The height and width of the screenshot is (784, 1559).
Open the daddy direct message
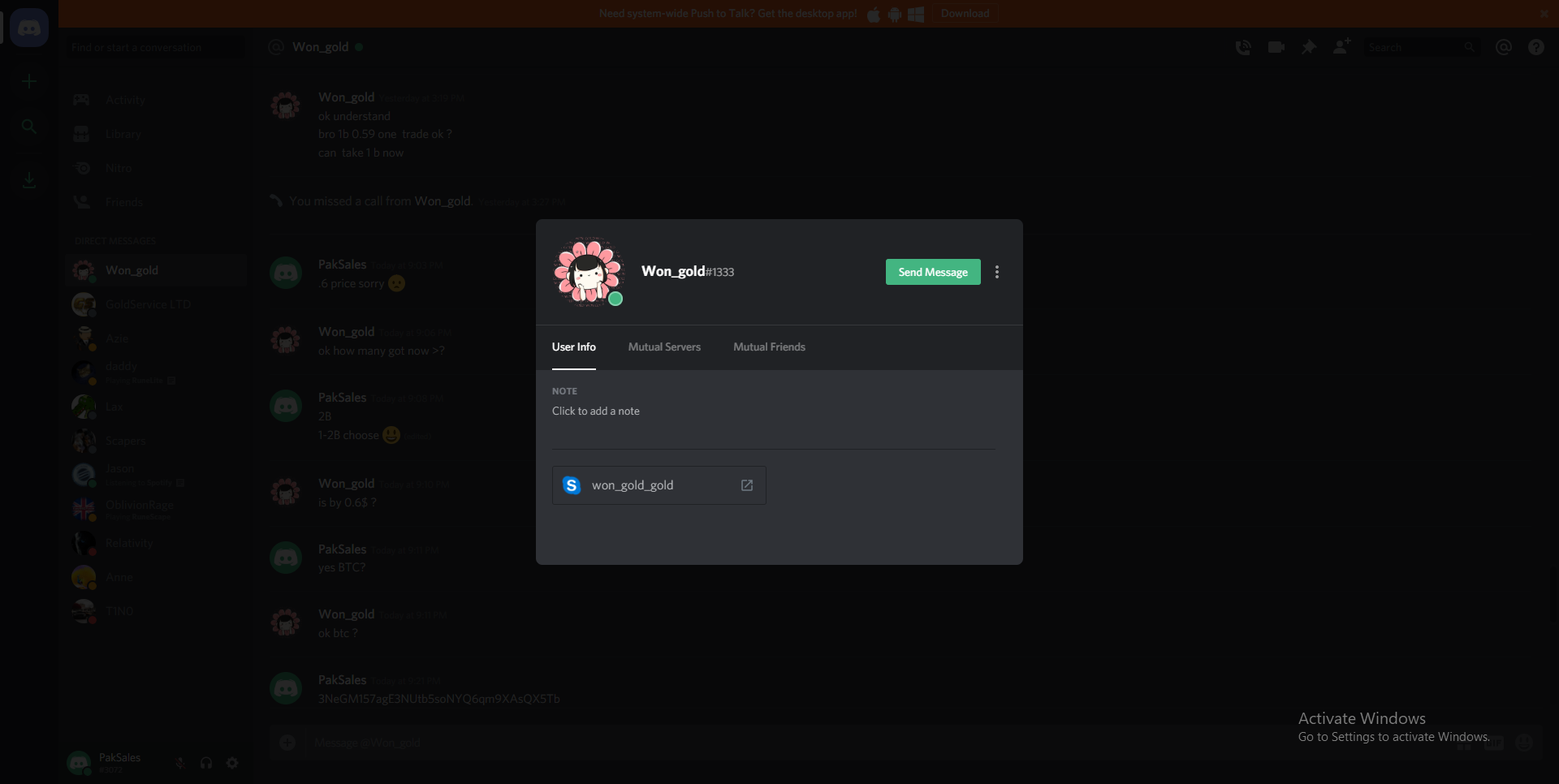point(156,373)
